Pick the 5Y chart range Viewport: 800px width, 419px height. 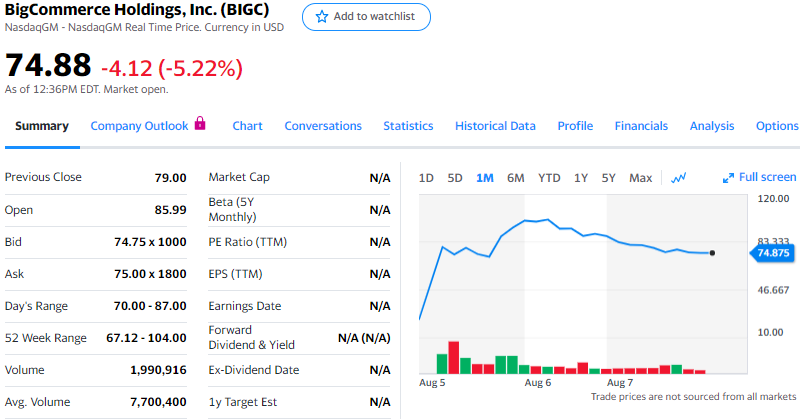608,178
